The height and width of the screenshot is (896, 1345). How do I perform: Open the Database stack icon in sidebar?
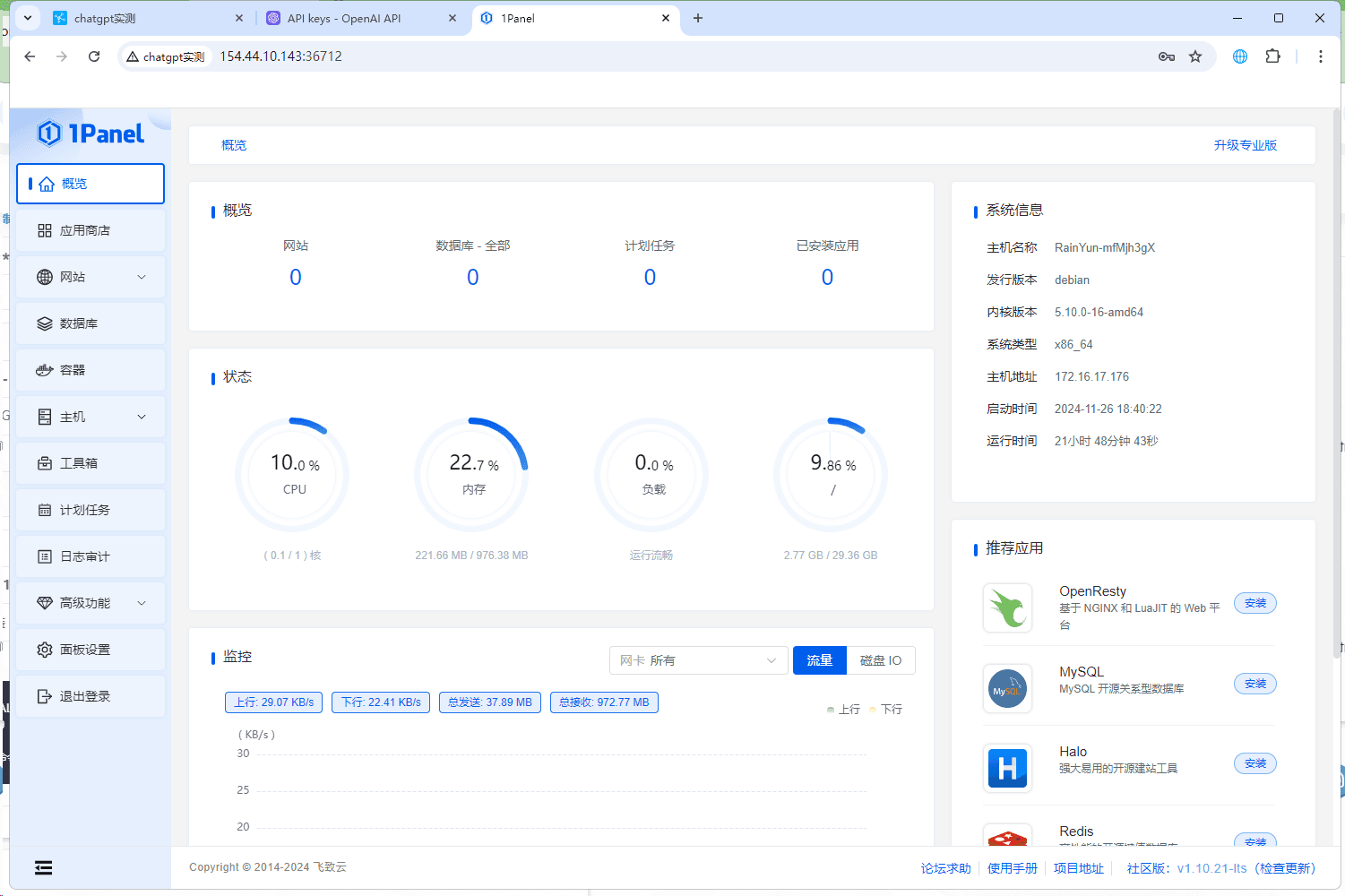click(x=45, y=323)
